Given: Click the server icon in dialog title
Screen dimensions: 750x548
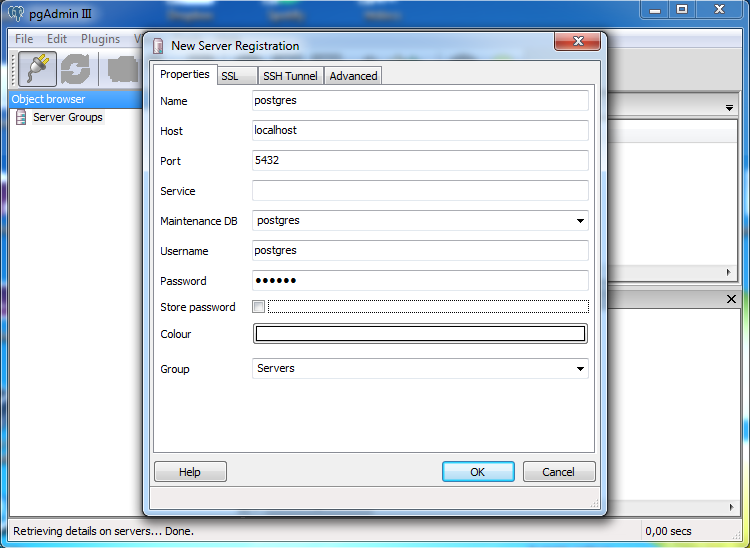Looking at the screenshot, I should 158,46.
